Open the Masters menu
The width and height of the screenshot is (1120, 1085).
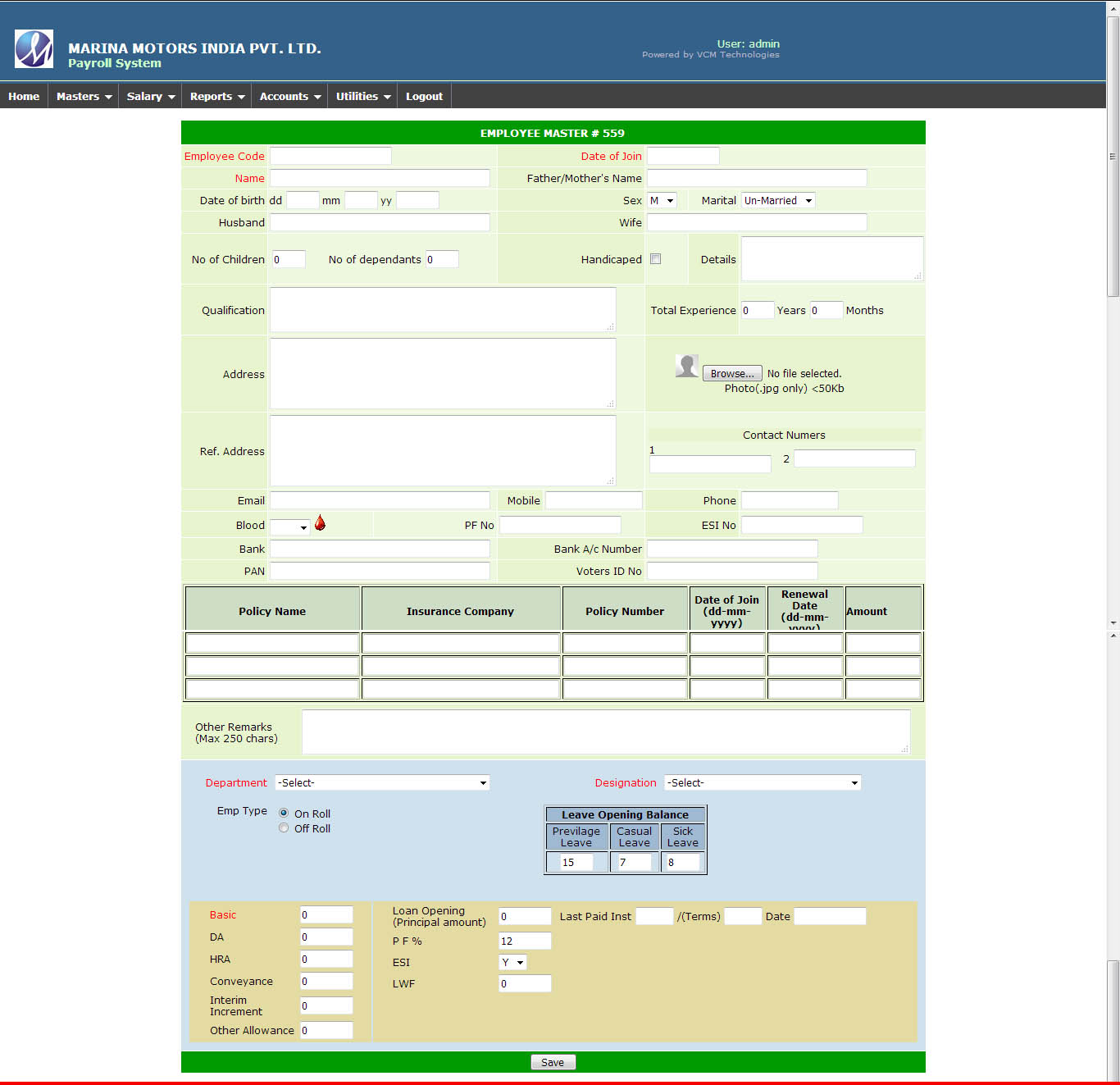pyautogui.click(x=84, y=96)
